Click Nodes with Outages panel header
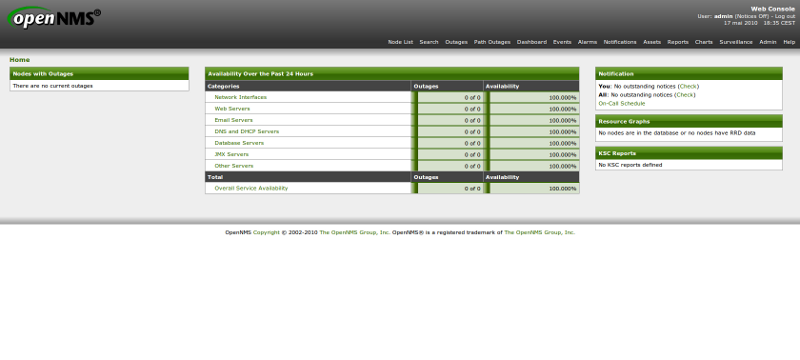 [x=99, y=73]
